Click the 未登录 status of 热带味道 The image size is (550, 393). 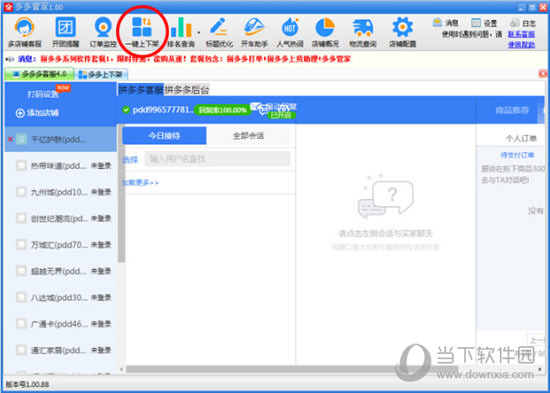click(101, 166)
